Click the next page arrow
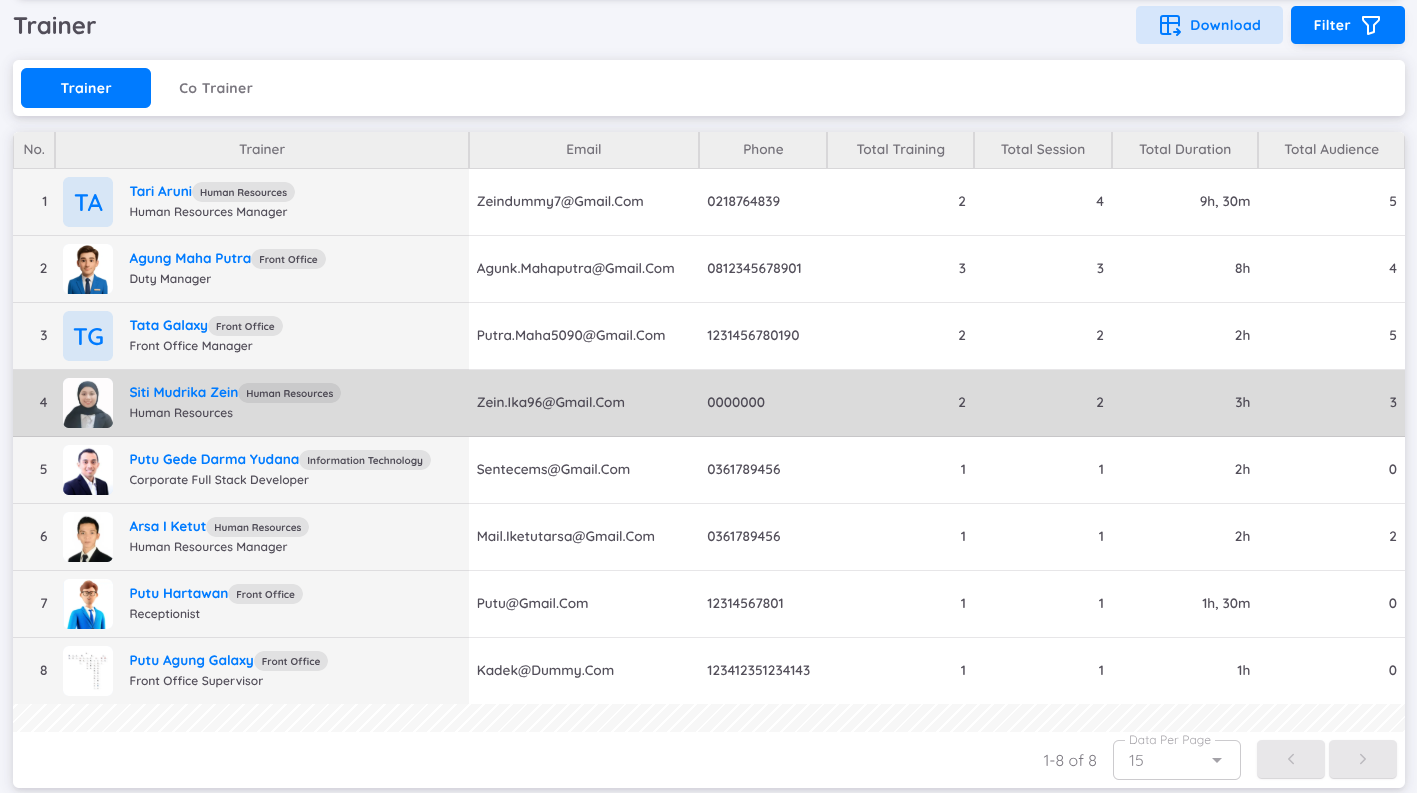Viewport: 1417px width, 793px height. click(1362, 759)
